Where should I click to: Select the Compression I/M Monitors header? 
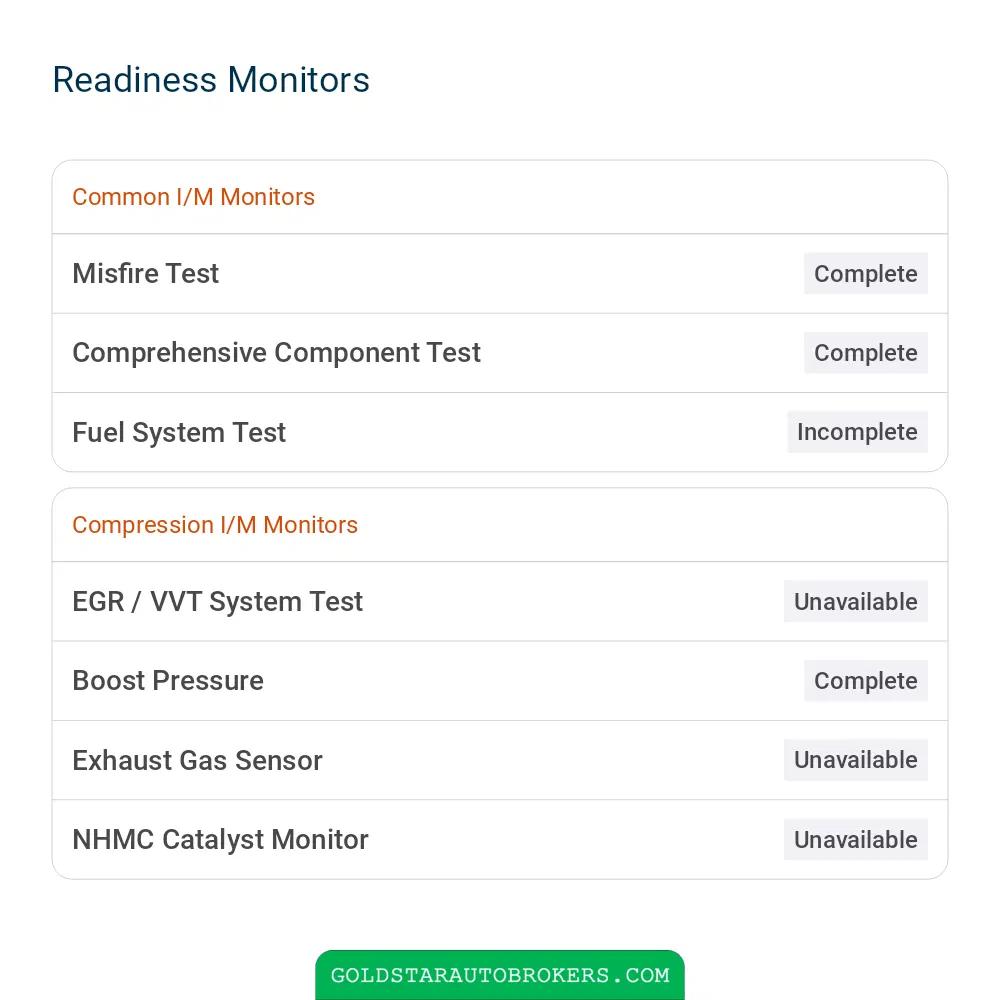click(x=215, y=525)
